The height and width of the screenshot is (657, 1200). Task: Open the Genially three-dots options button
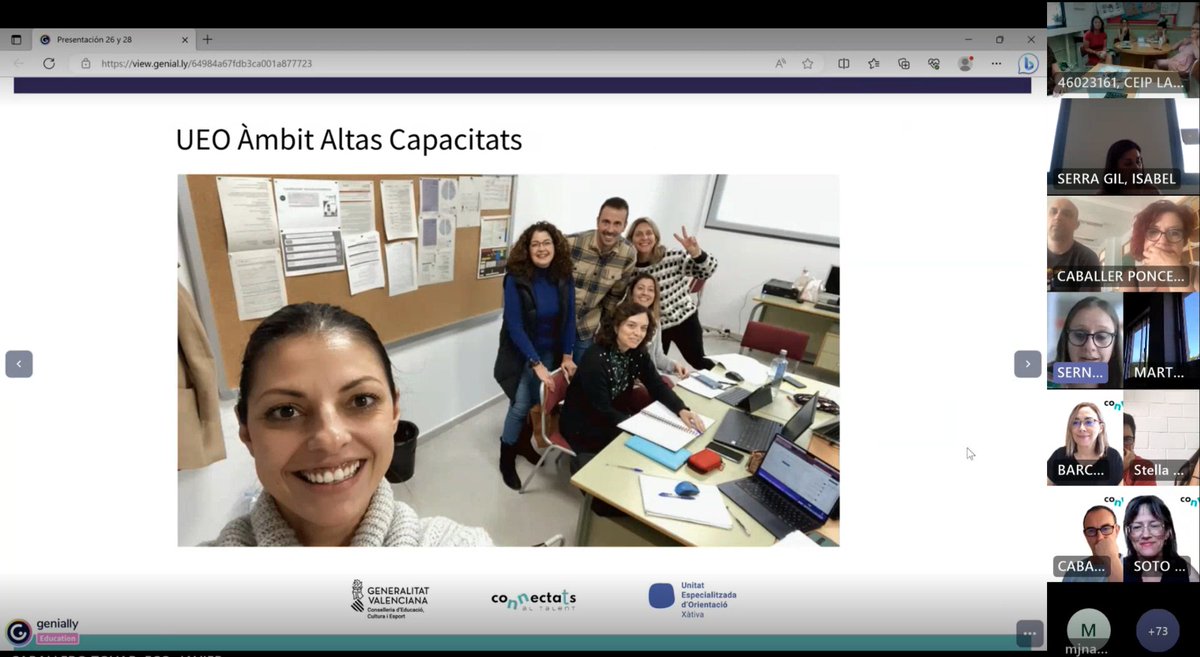point(1029,633)
